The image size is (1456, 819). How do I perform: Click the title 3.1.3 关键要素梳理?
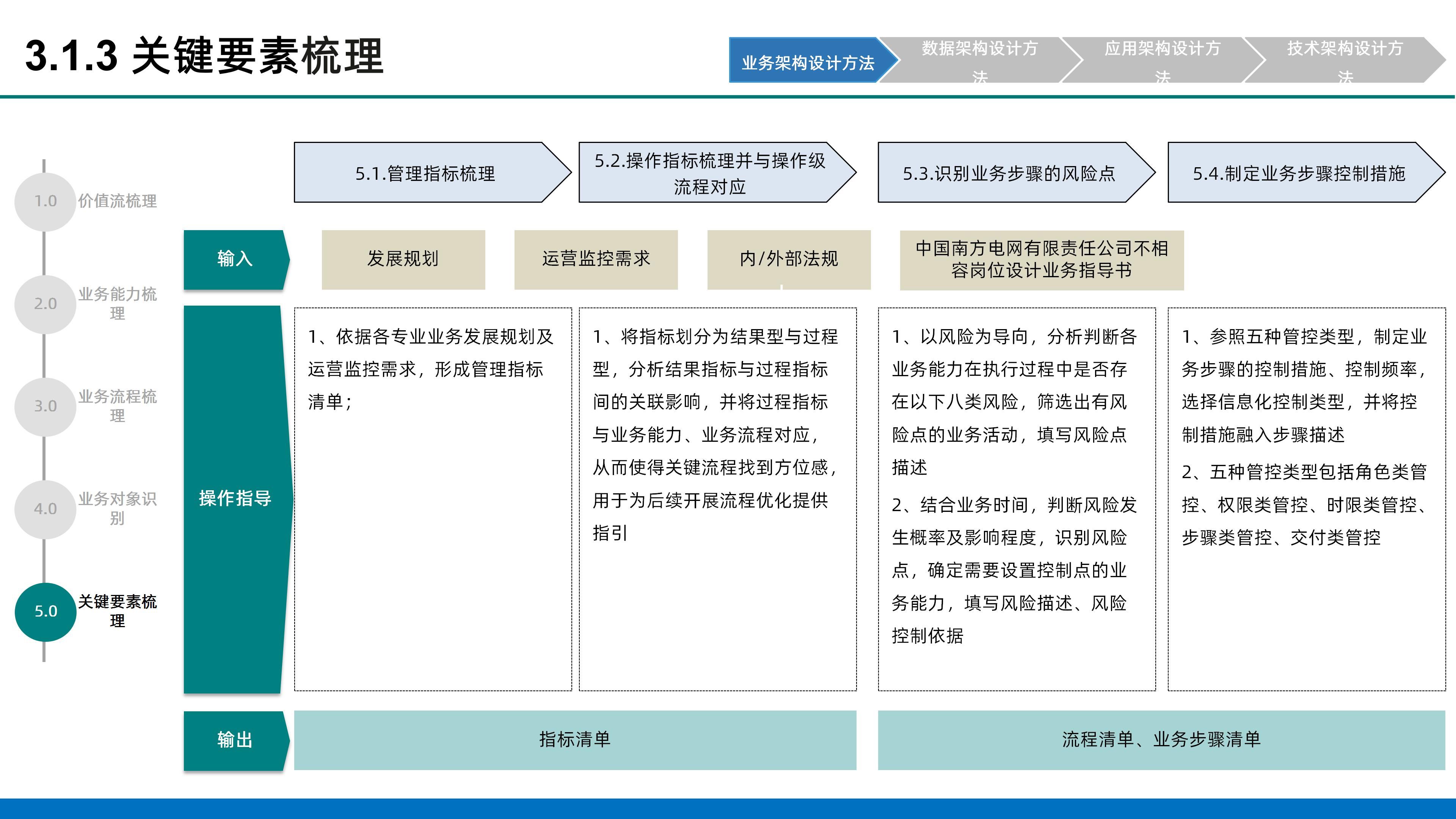(x=205, y=56)
